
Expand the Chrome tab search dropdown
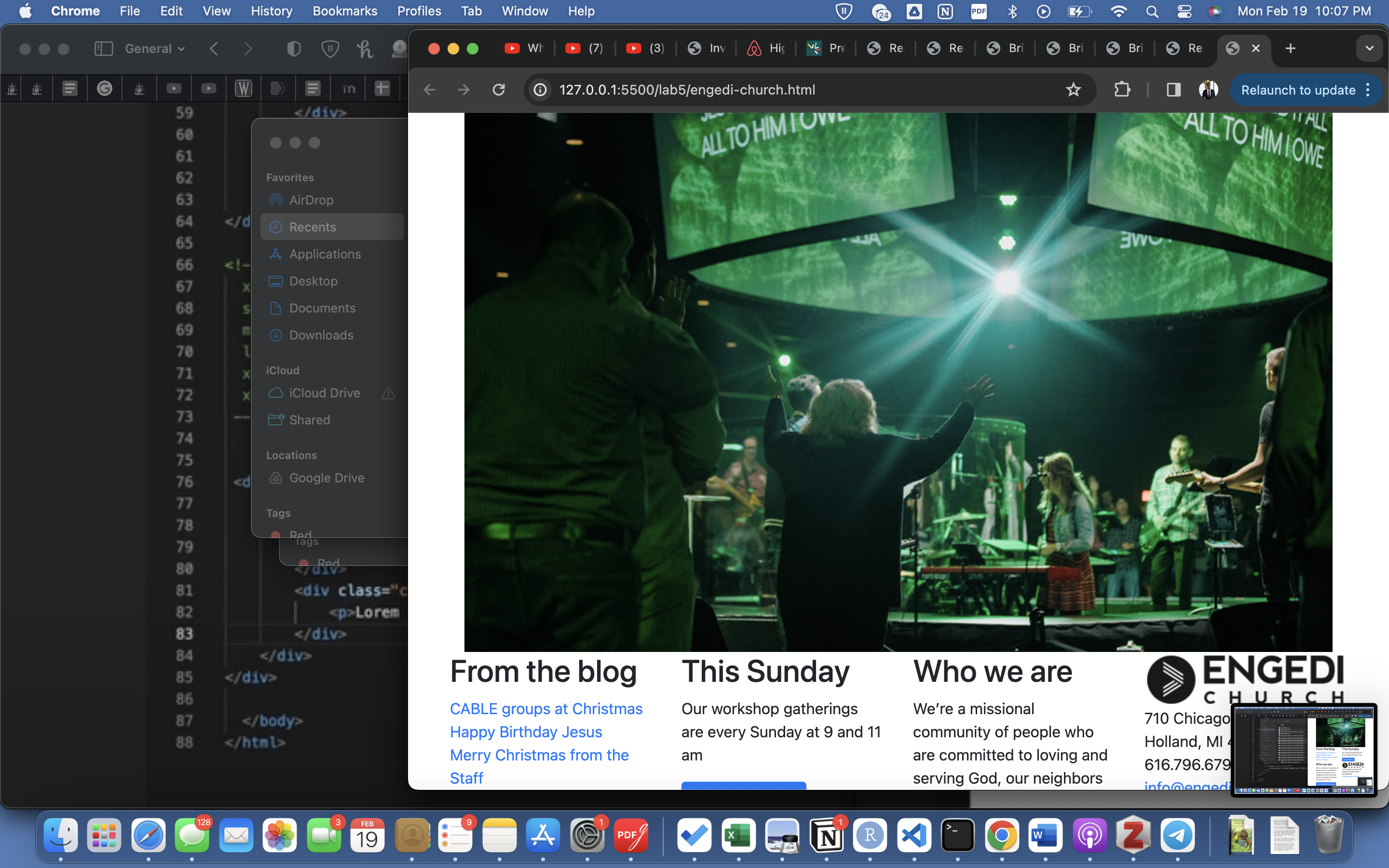[x=1370, y=48]
